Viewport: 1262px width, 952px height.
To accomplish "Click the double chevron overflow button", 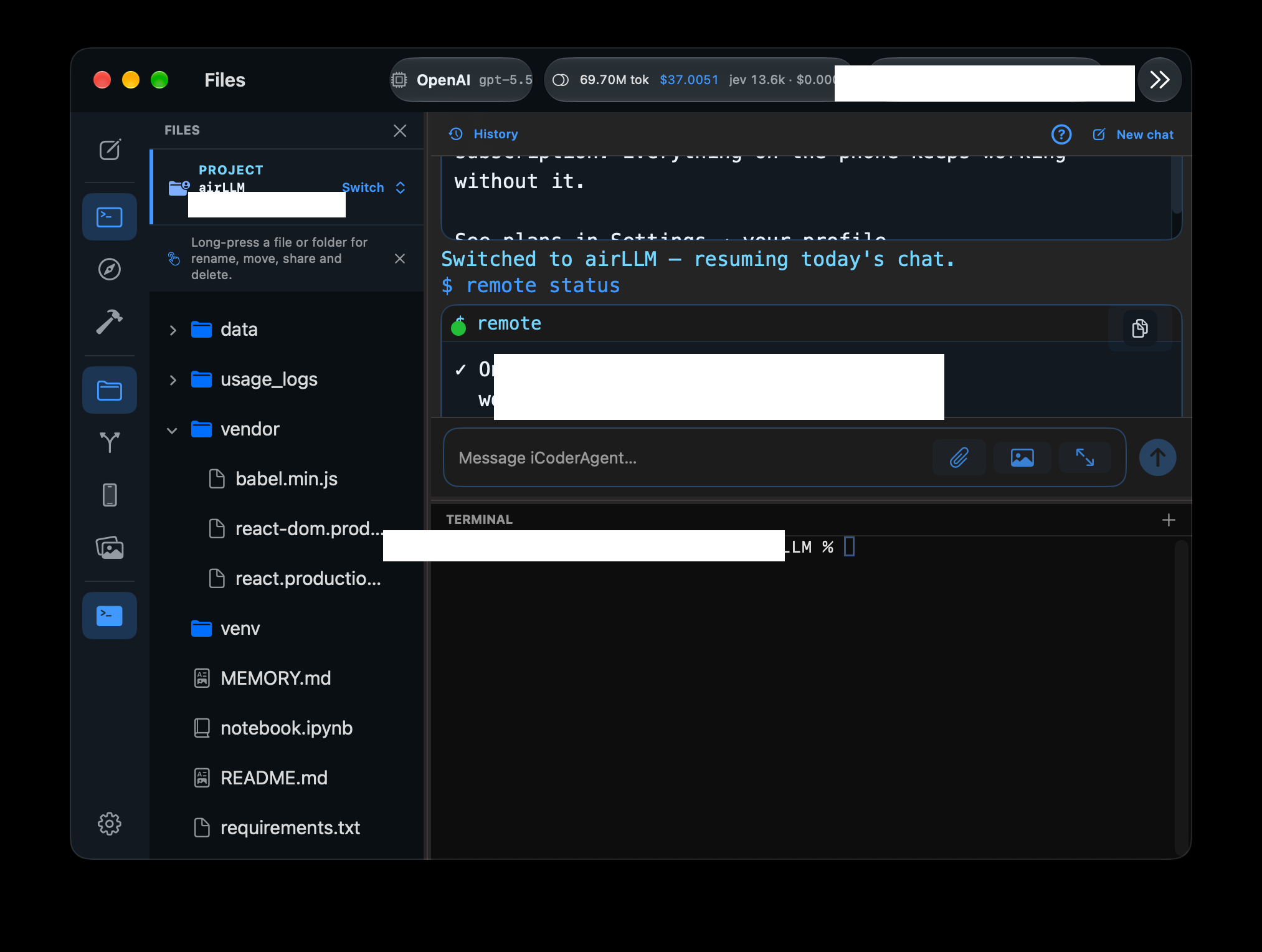I will [1159, 80].
